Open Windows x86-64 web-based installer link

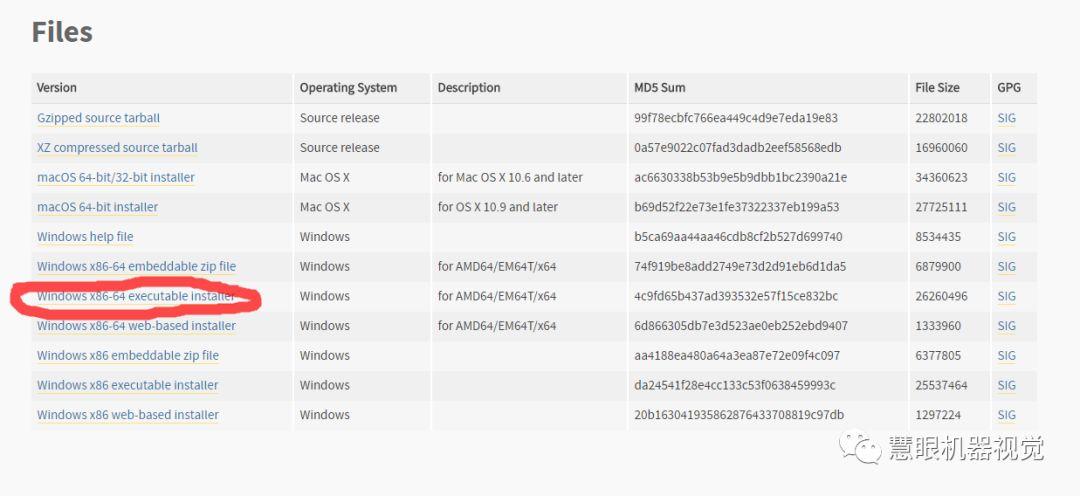click(x=136, y=325)
